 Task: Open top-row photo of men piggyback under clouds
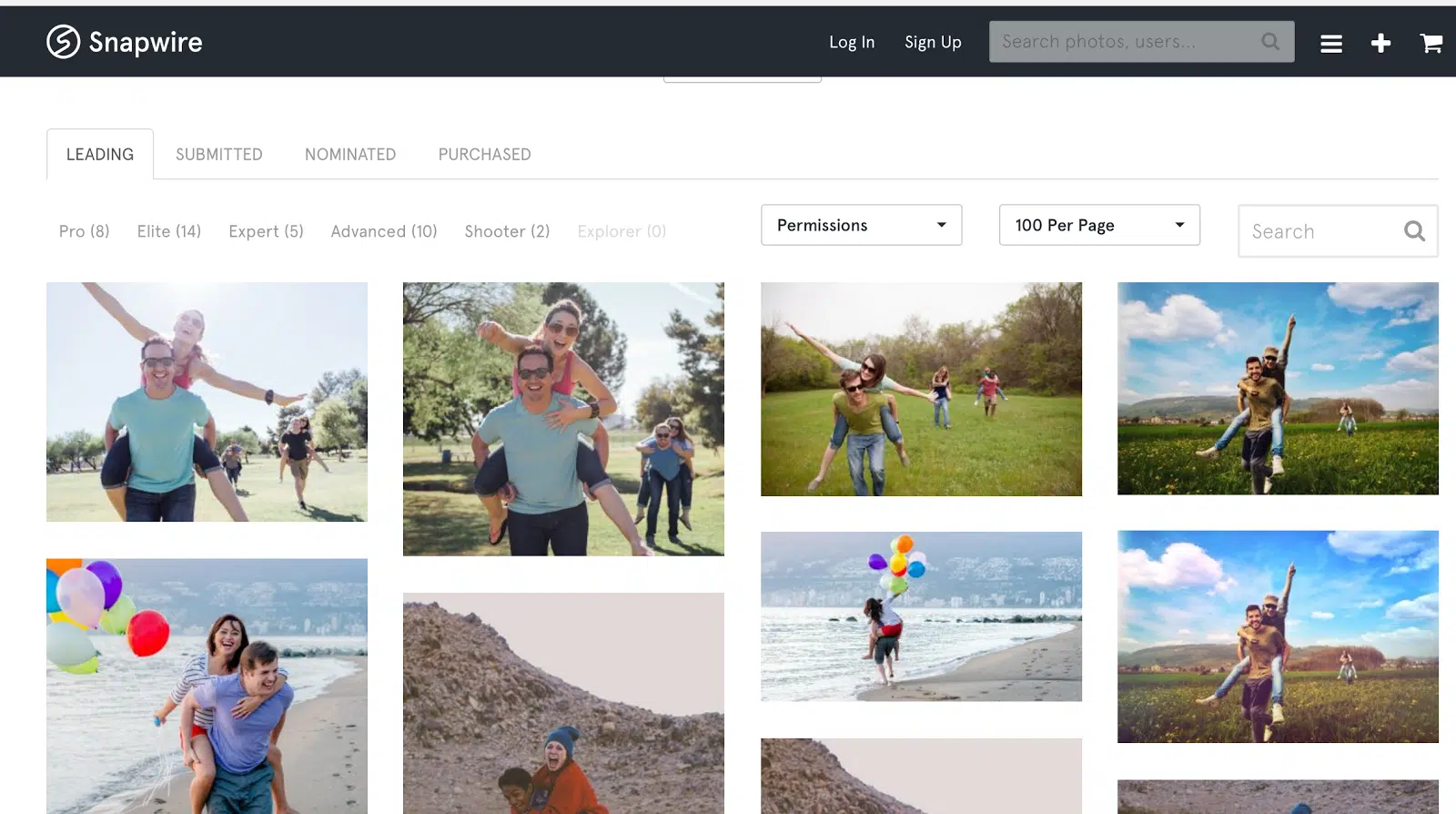[x=1278, y=389]
